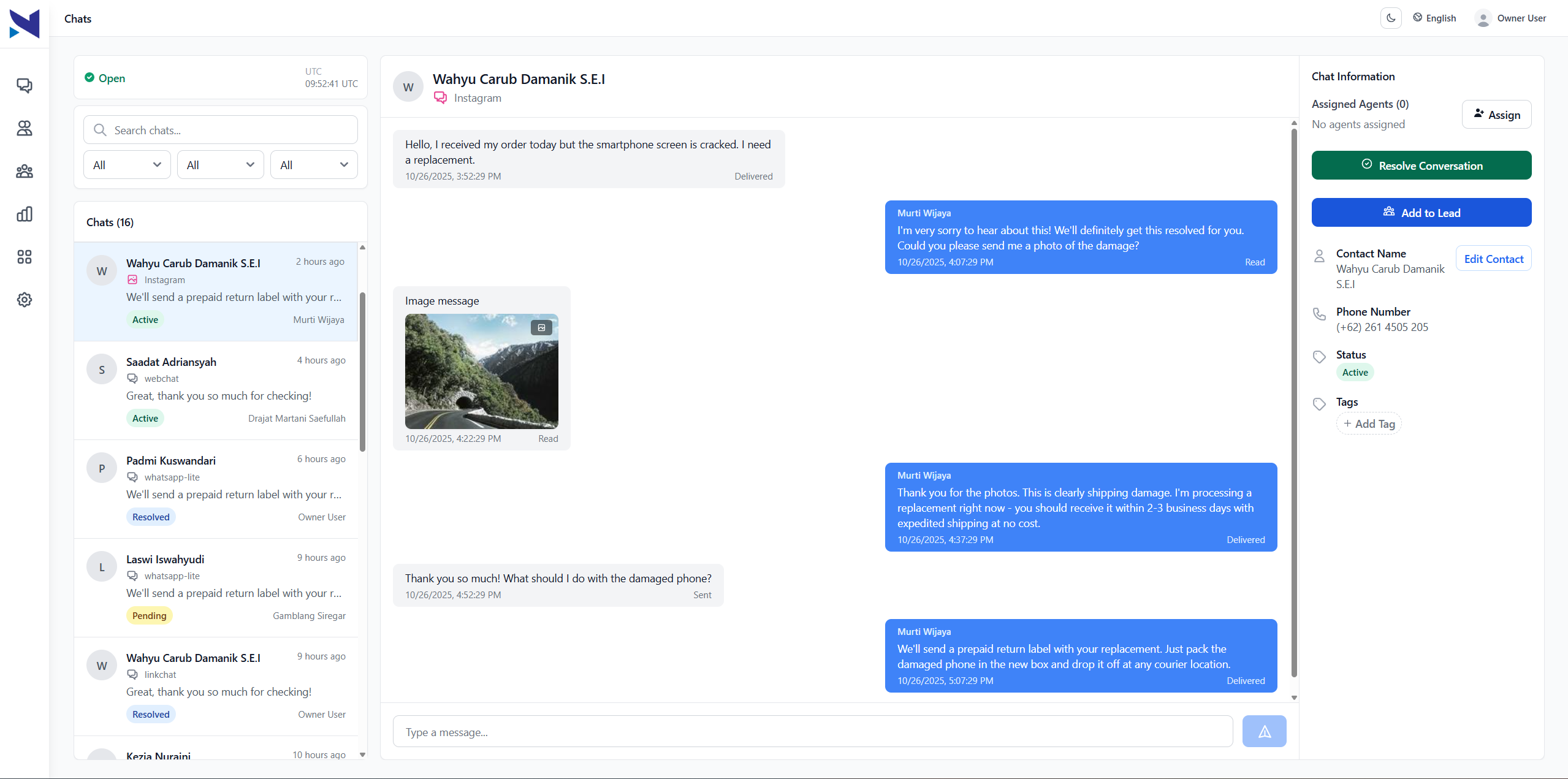
Task: Click the tag icon beside Tags
Action: 1319,404
